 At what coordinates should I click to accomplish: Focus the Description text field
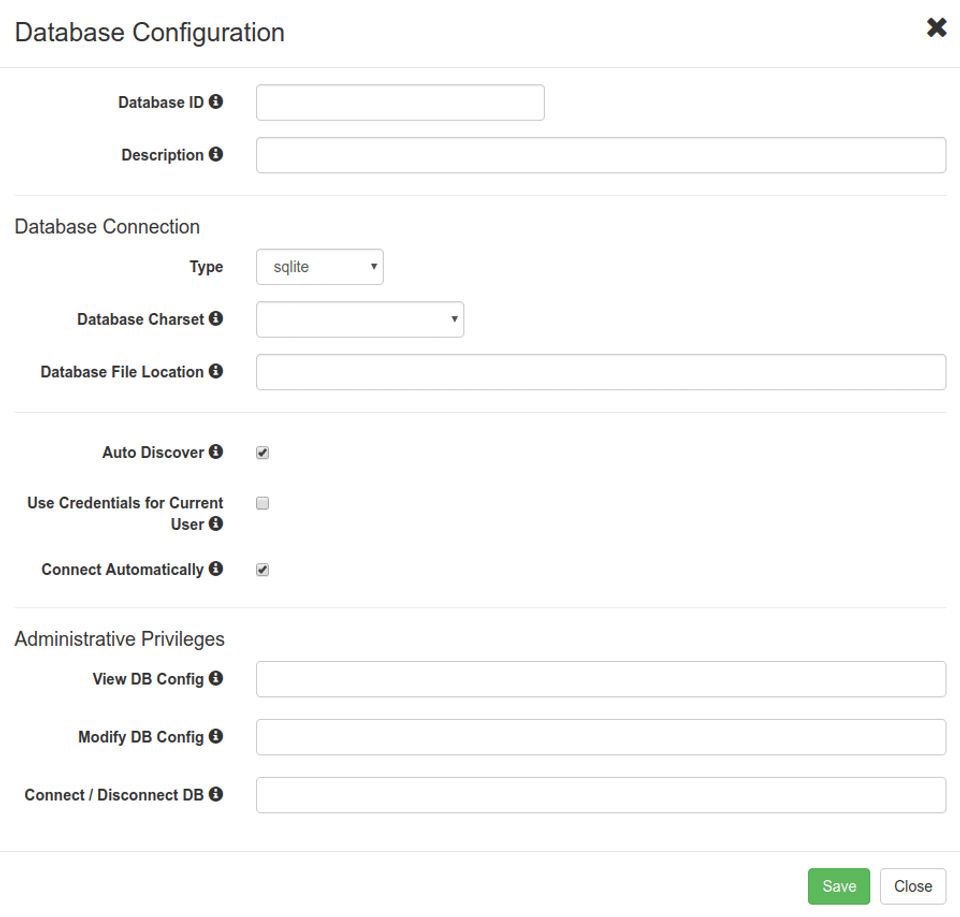point(600,155)
